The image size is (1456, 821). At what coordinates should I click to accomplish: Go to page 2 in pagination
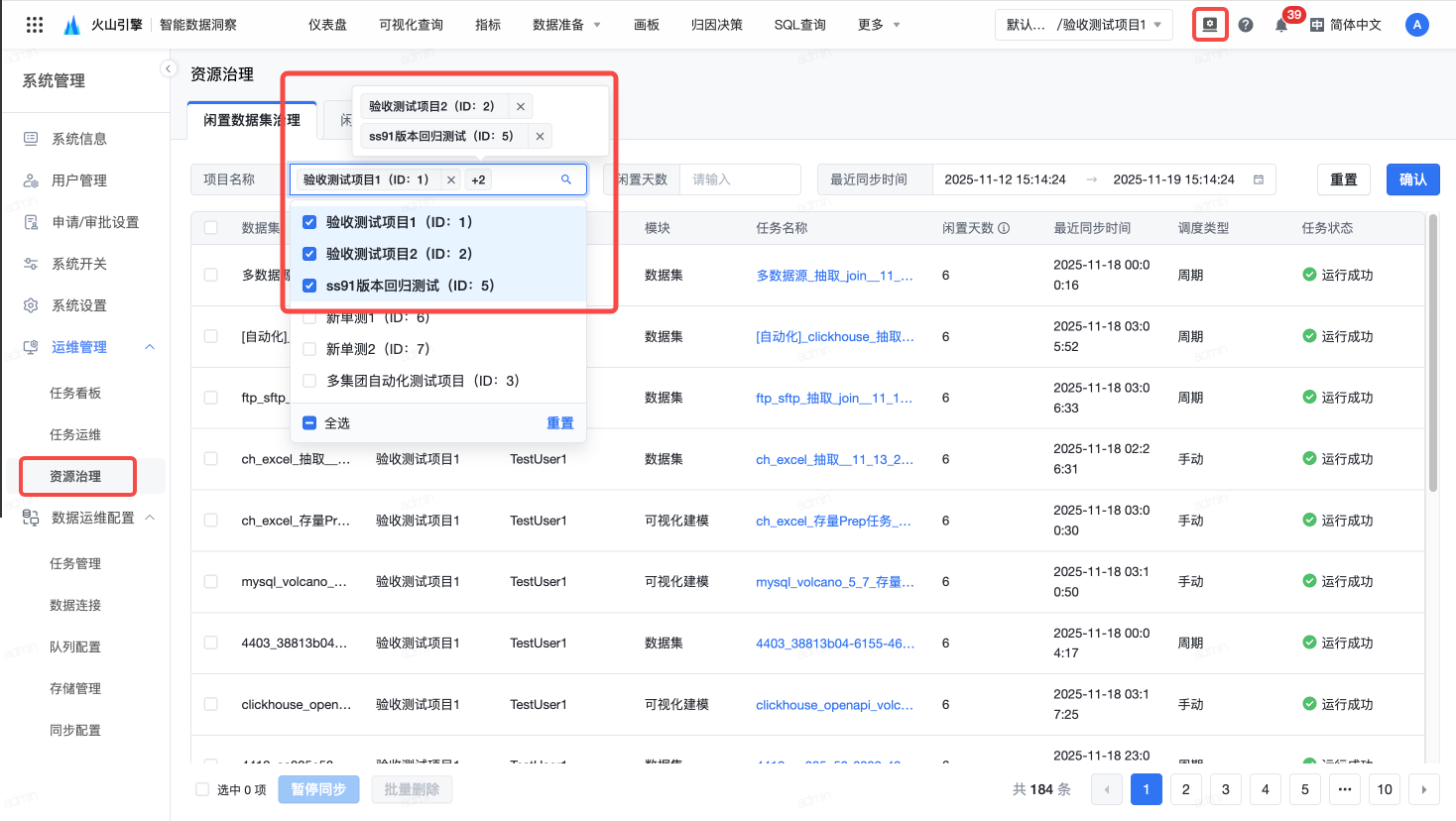[1185, 789]
